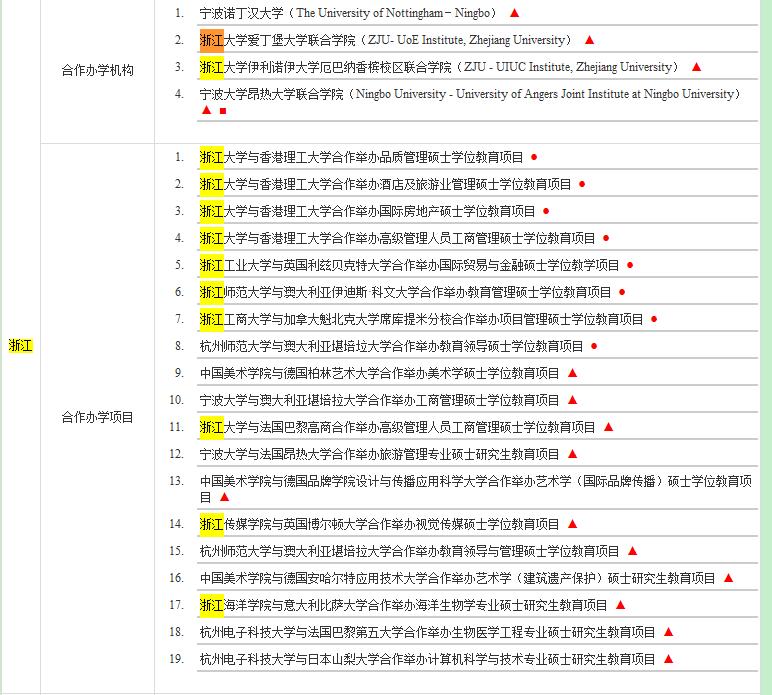Image resolution: width=772 pixels, height=695 pixels.
Task: Open the 浙江工业大学与英国利兹贝克特大学 program link
Action: pos(409,265)
